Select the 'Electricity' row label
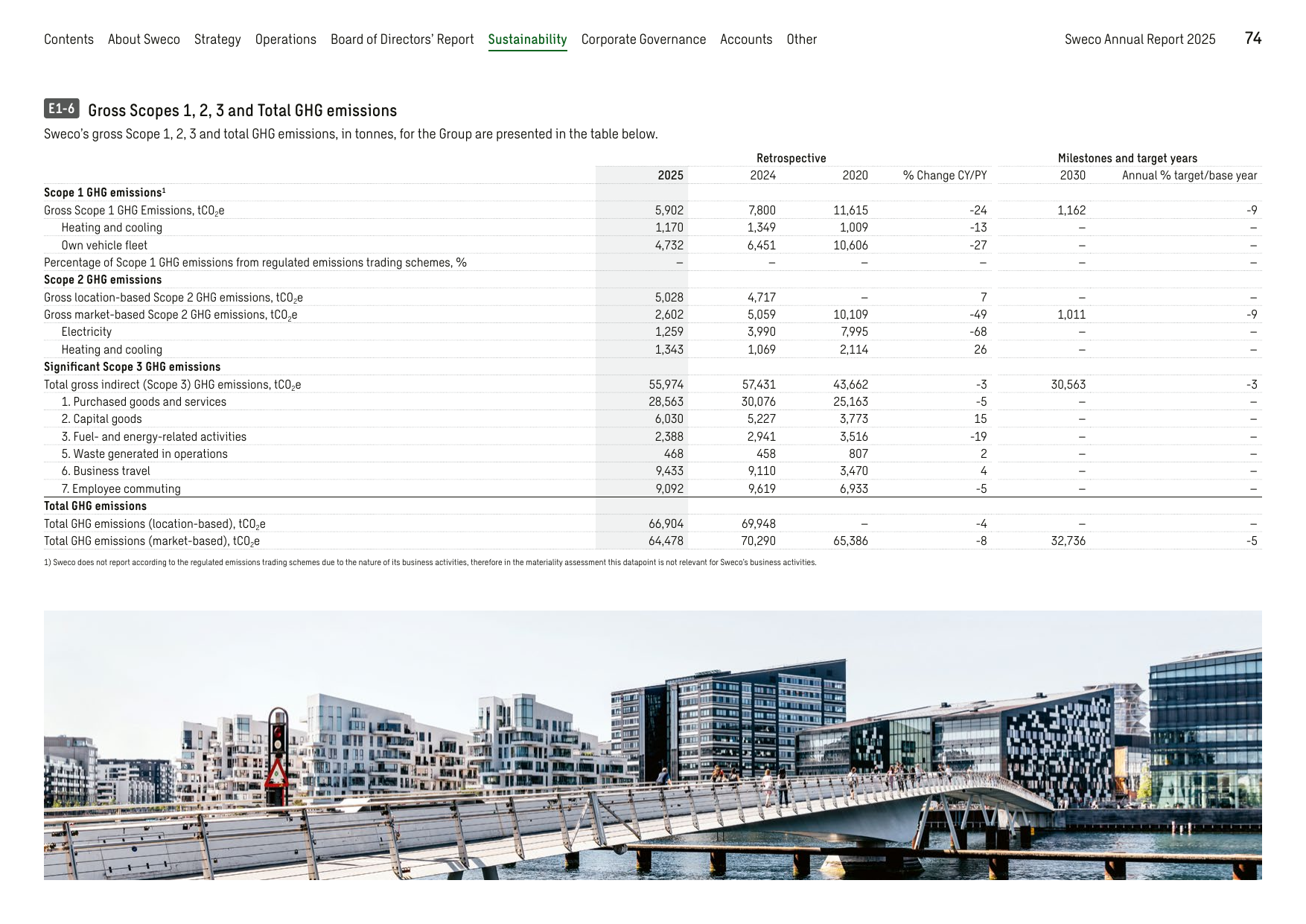The height and width of the screenshot is (924, 1306). [x=86, y=332]
